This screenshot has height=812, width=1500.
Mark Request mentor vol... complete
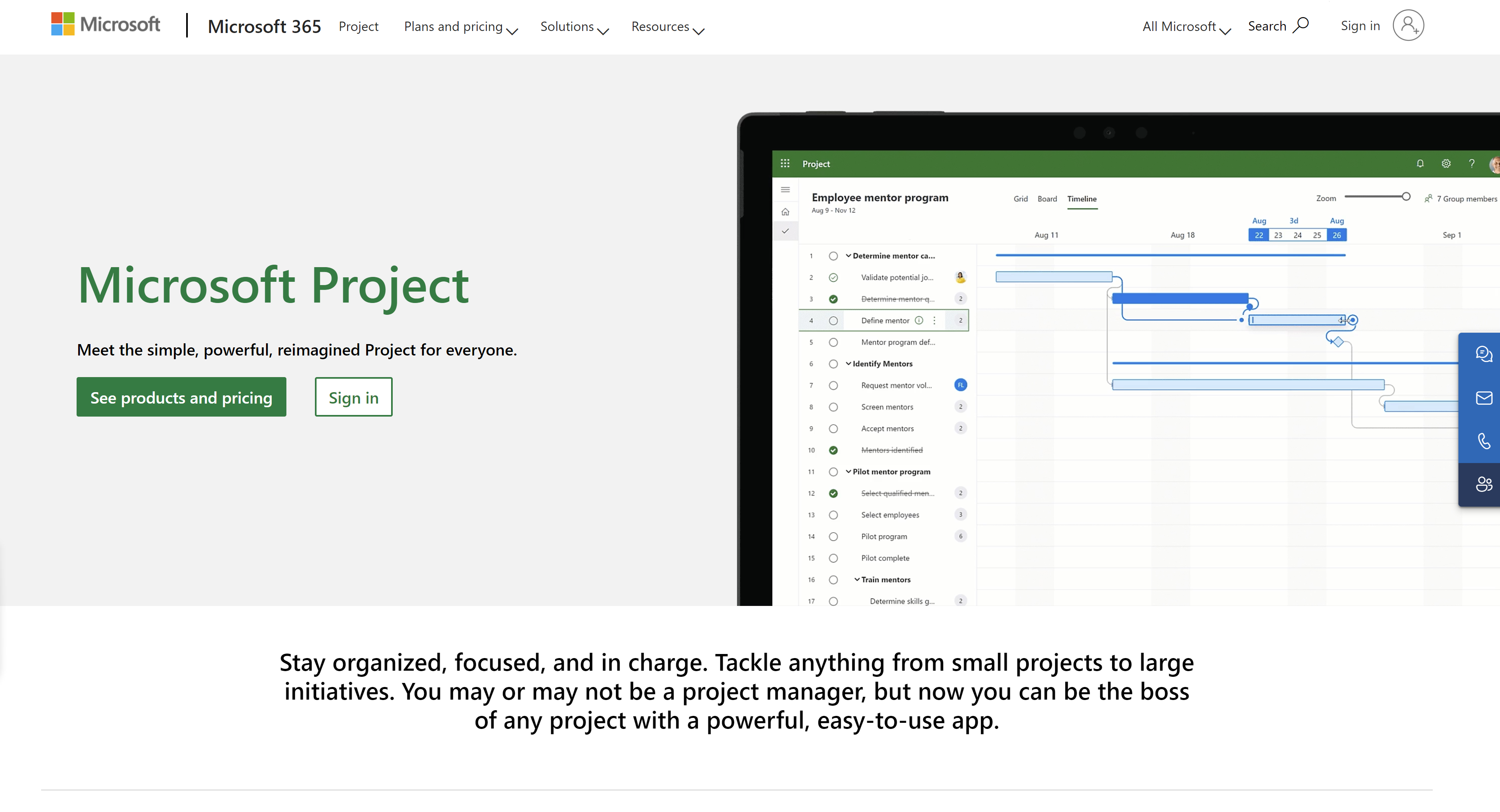pos(833,385)
